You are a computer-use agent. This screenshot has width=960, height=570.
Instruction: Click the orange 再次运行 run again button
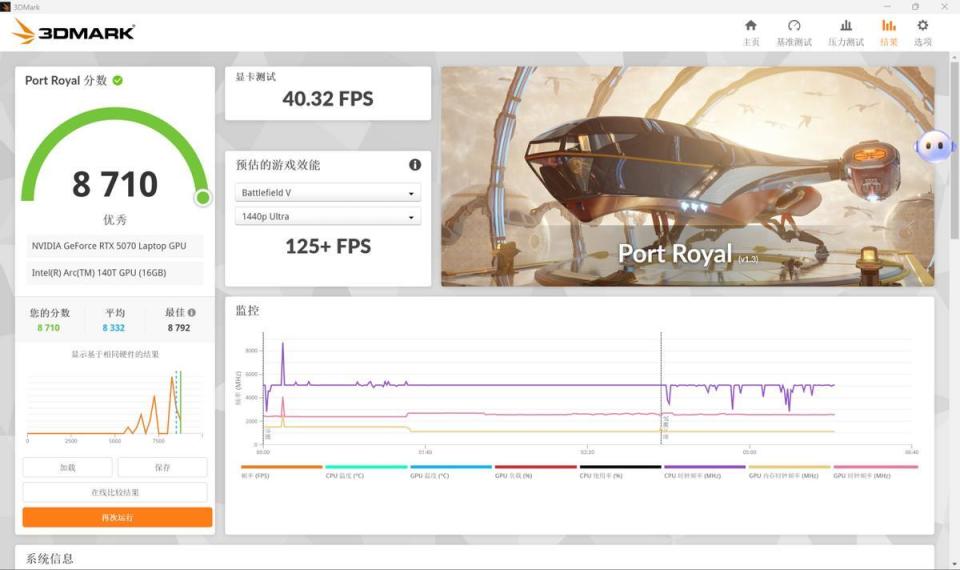(117, 517)
